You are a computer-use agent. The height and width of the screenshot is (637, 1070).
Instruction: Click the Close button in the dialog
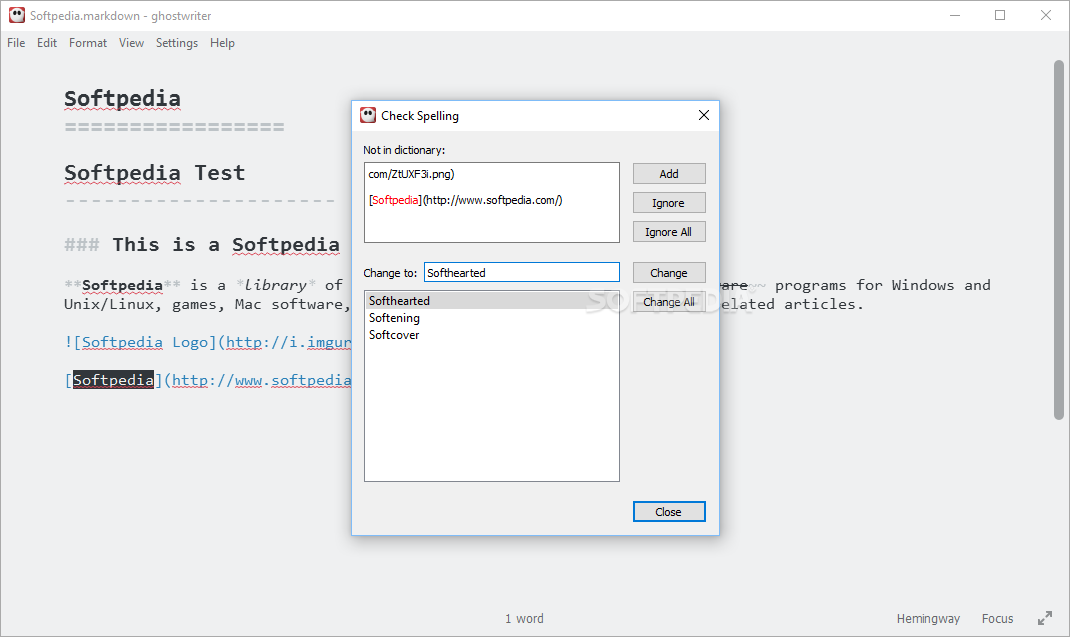tap(669, 511)
